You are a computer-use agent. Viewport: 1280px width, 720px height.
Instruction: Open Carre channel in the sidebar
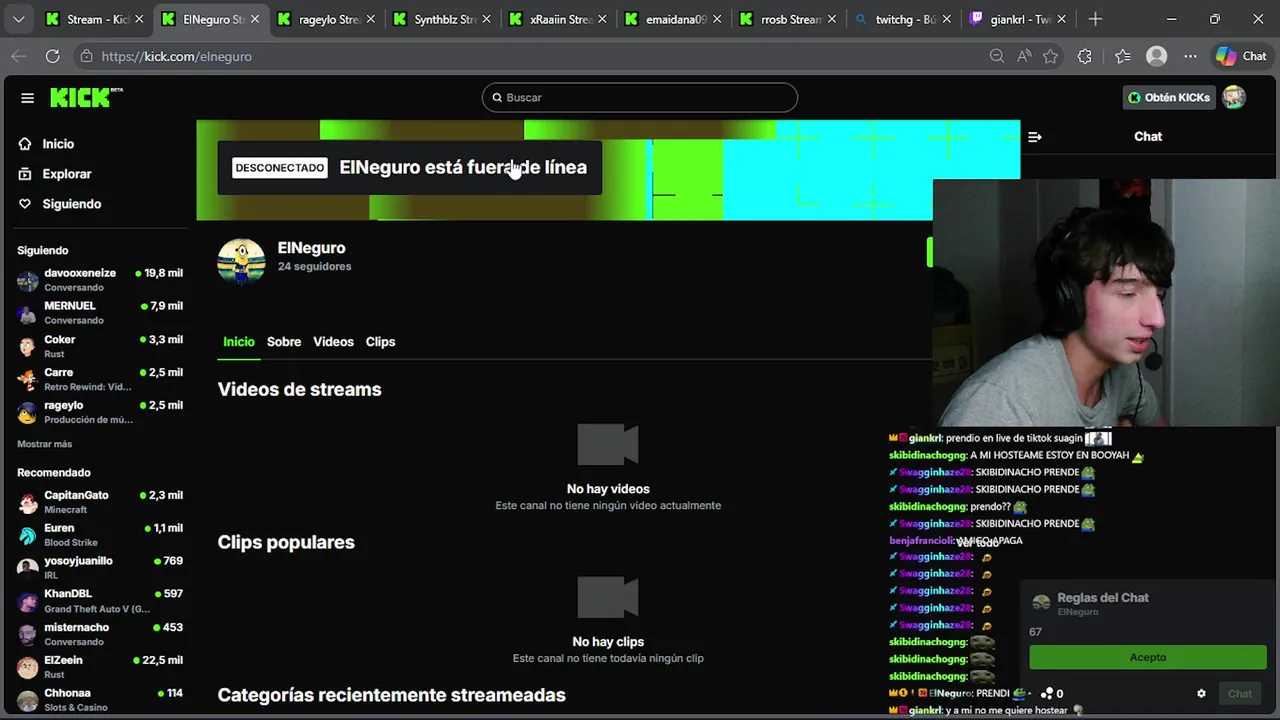(x=100, y=379)
